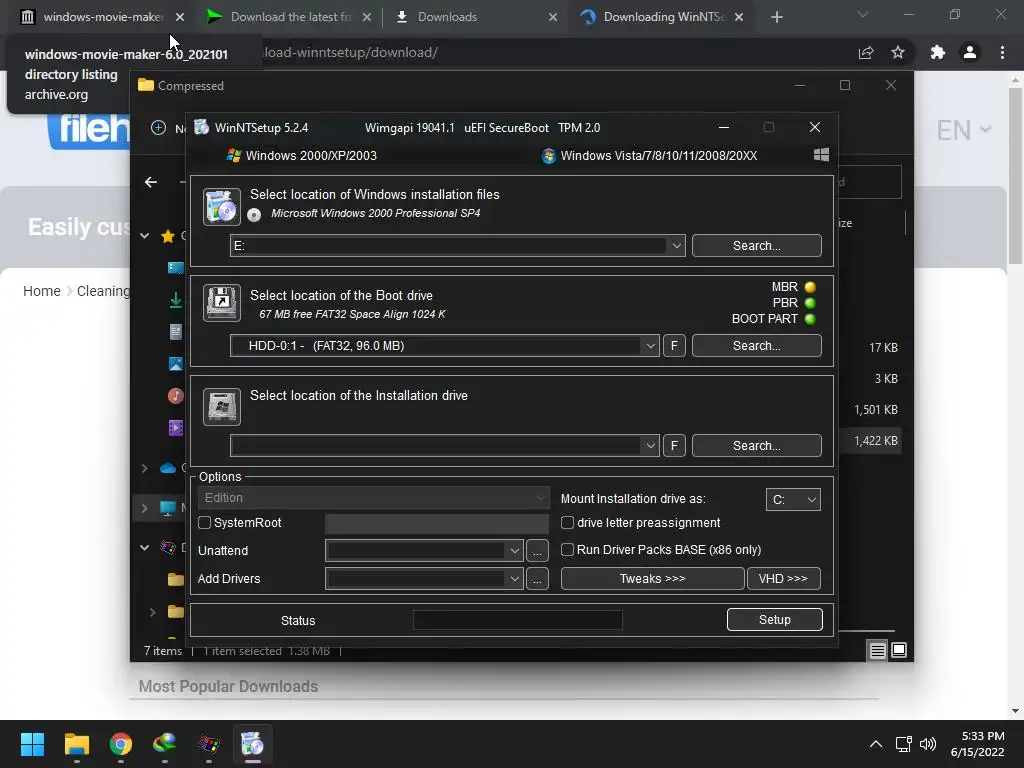Switch to Windows 2000/XP/2003 tab
Screen dimensions: 1024x768
coord(302,155)
